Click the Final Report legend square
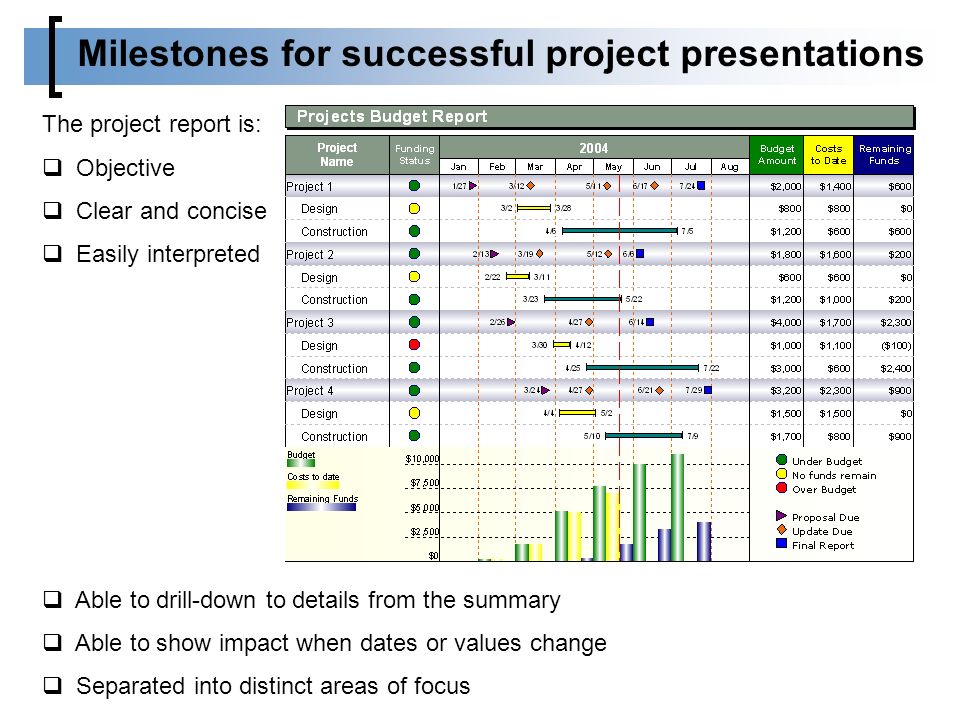Screen dimensions: 960x720 (781, 543)
